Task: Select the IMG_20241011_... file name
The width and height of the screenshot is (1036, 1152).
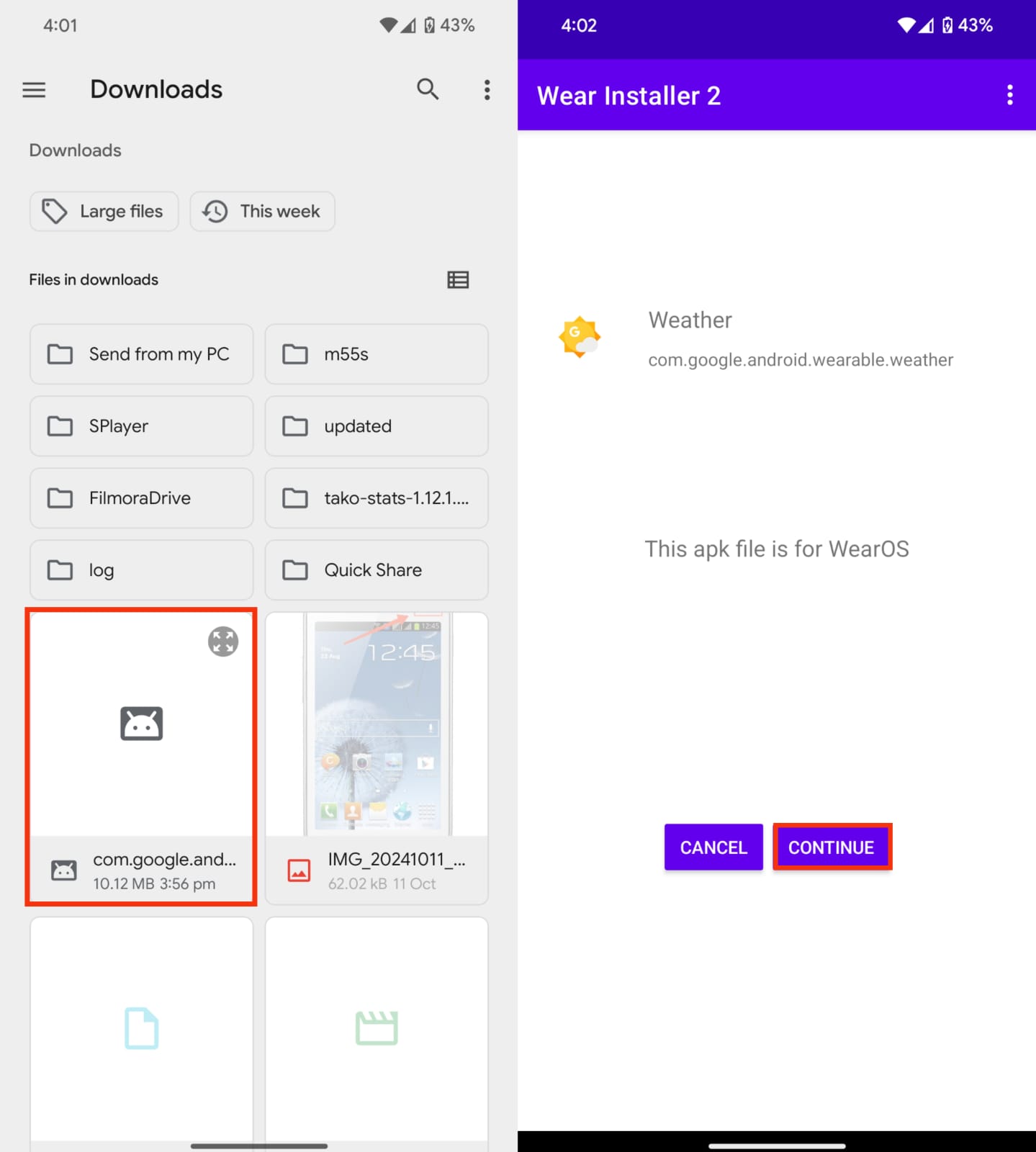Action: coord(397,859)
